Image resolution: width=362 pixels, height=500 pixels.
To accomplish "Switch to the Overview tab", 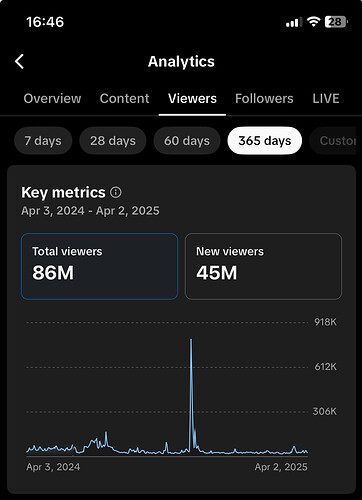I will pyautogui.click(x=52, y=98).
